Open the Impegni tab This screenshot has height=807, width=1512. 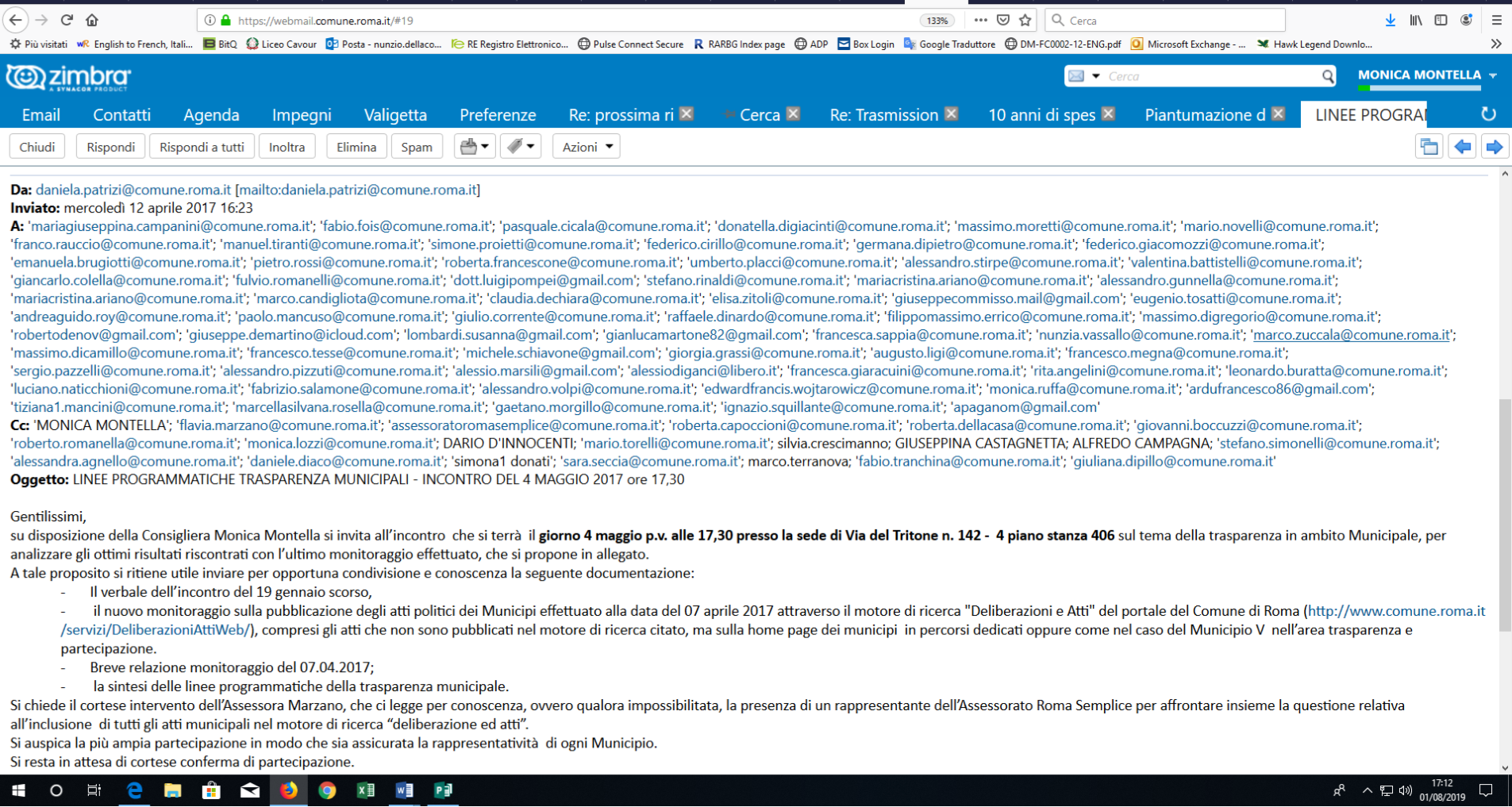pos(302,115)
